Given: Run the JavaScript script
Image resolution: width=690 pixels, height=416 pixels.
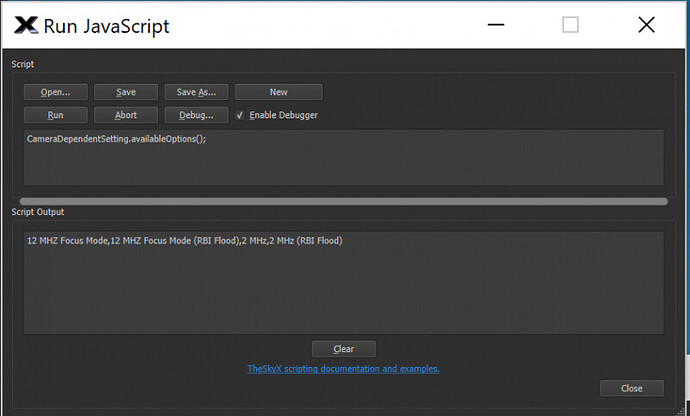Looking at the screenshot, I should pos(55,115).
